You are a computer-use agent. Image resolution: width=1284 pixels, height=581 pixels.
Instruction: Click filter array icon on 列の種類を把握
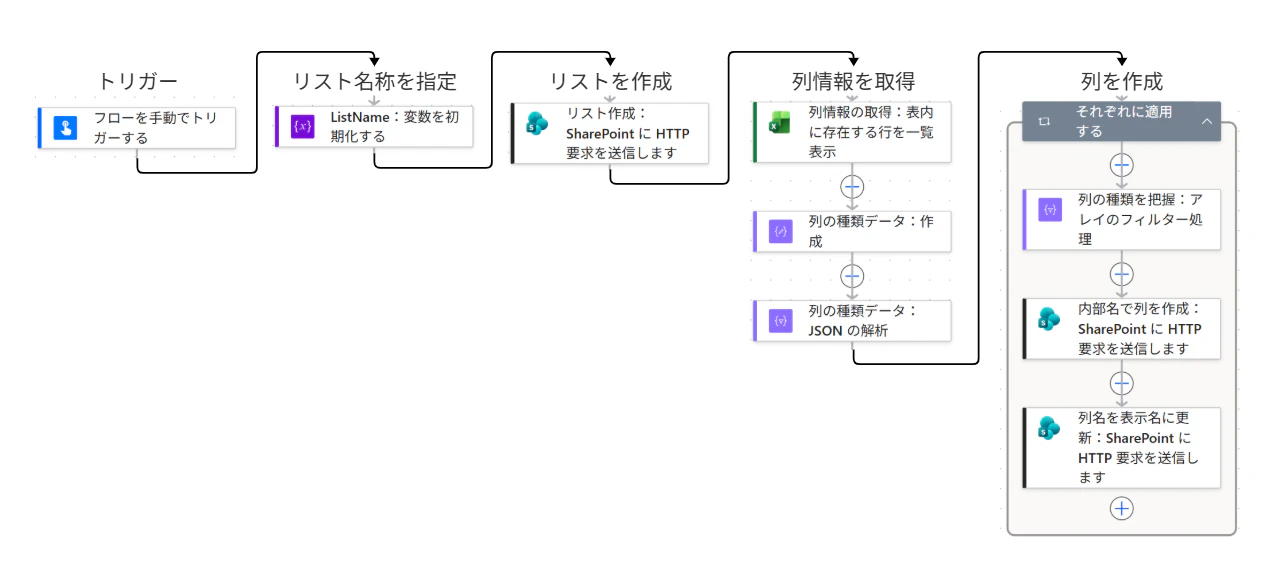pyautogui.click(x=1050, y=210)
